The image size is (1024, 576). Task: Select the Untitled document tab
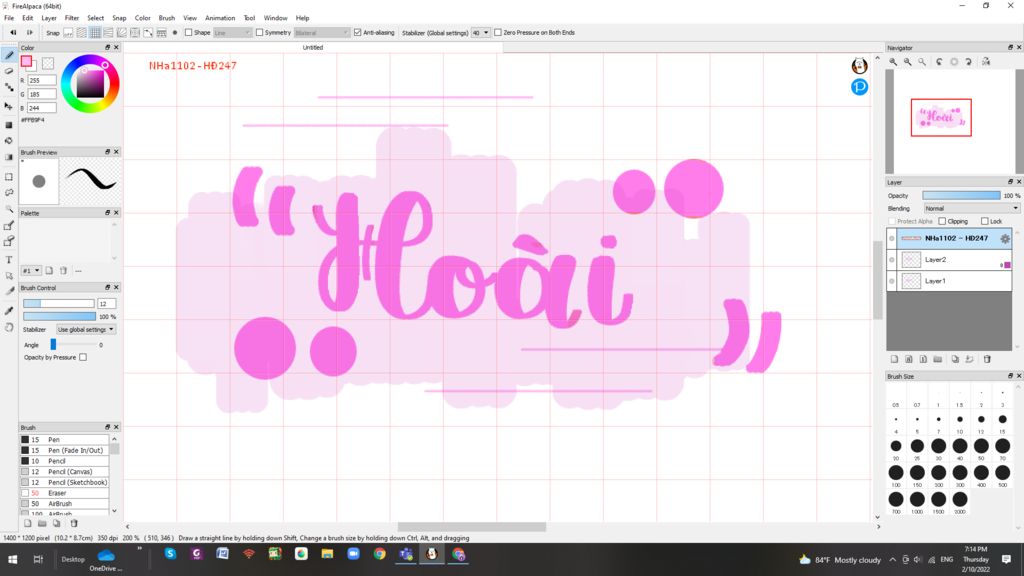click(x=313, y=48)
